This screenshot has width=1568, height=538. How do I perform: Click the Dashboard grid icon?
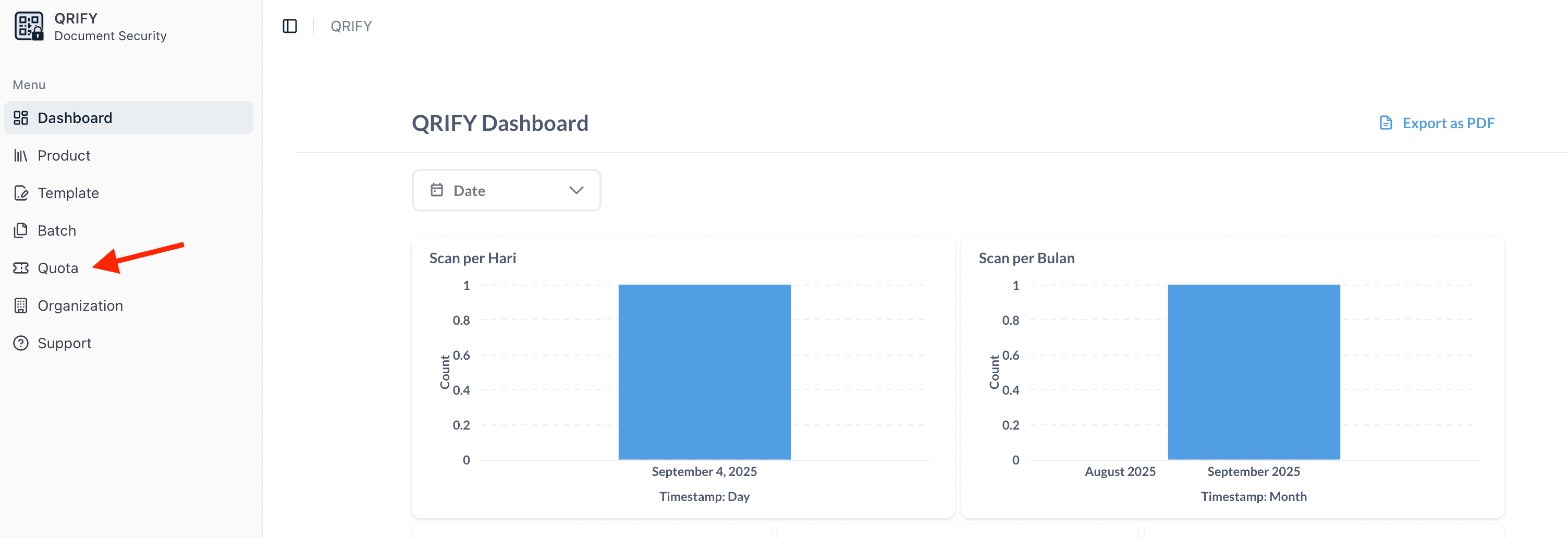click(21, 118)
